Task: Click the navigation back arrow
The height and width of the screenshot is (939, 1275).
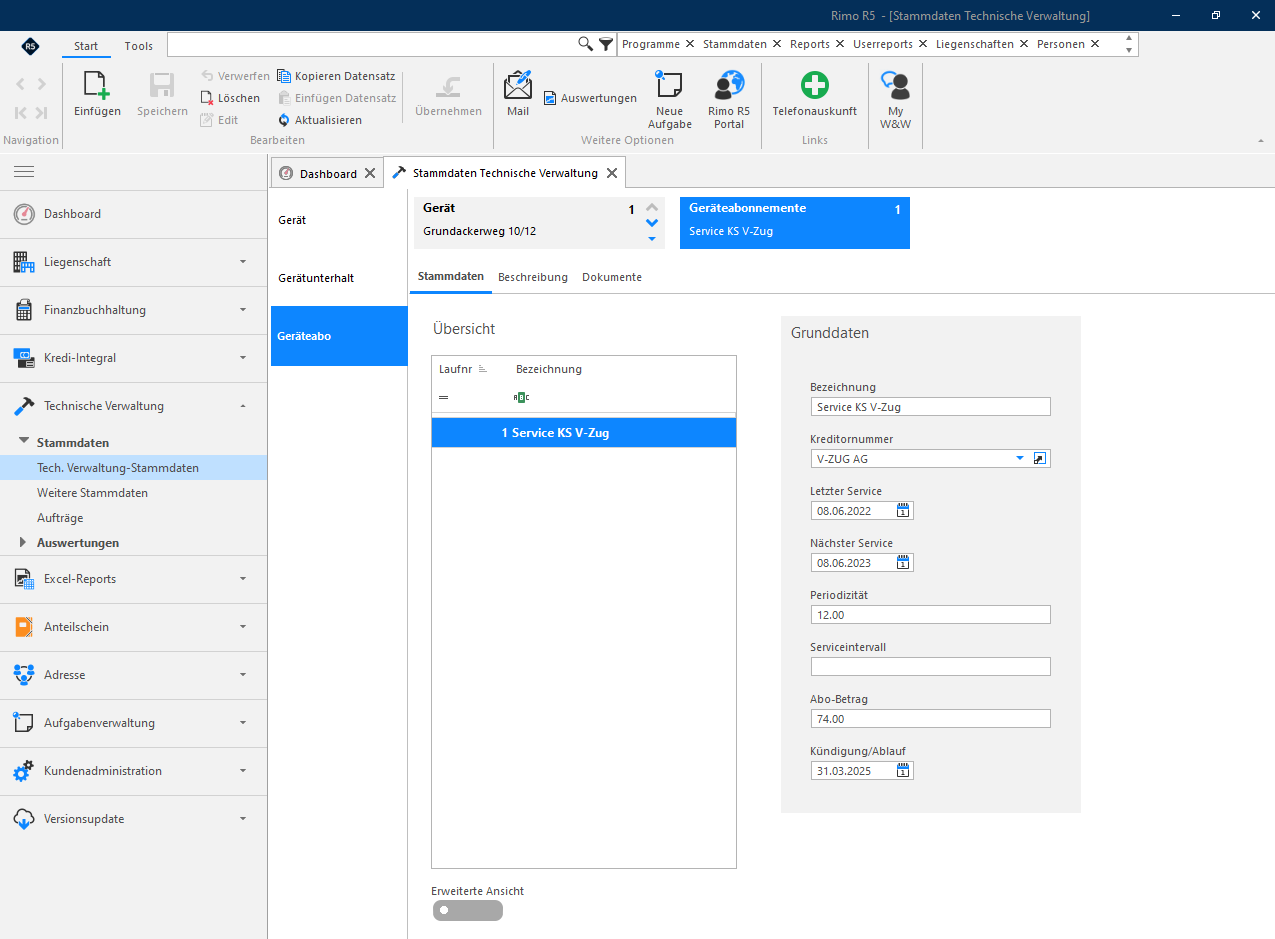Action: (x=20, y=84)
